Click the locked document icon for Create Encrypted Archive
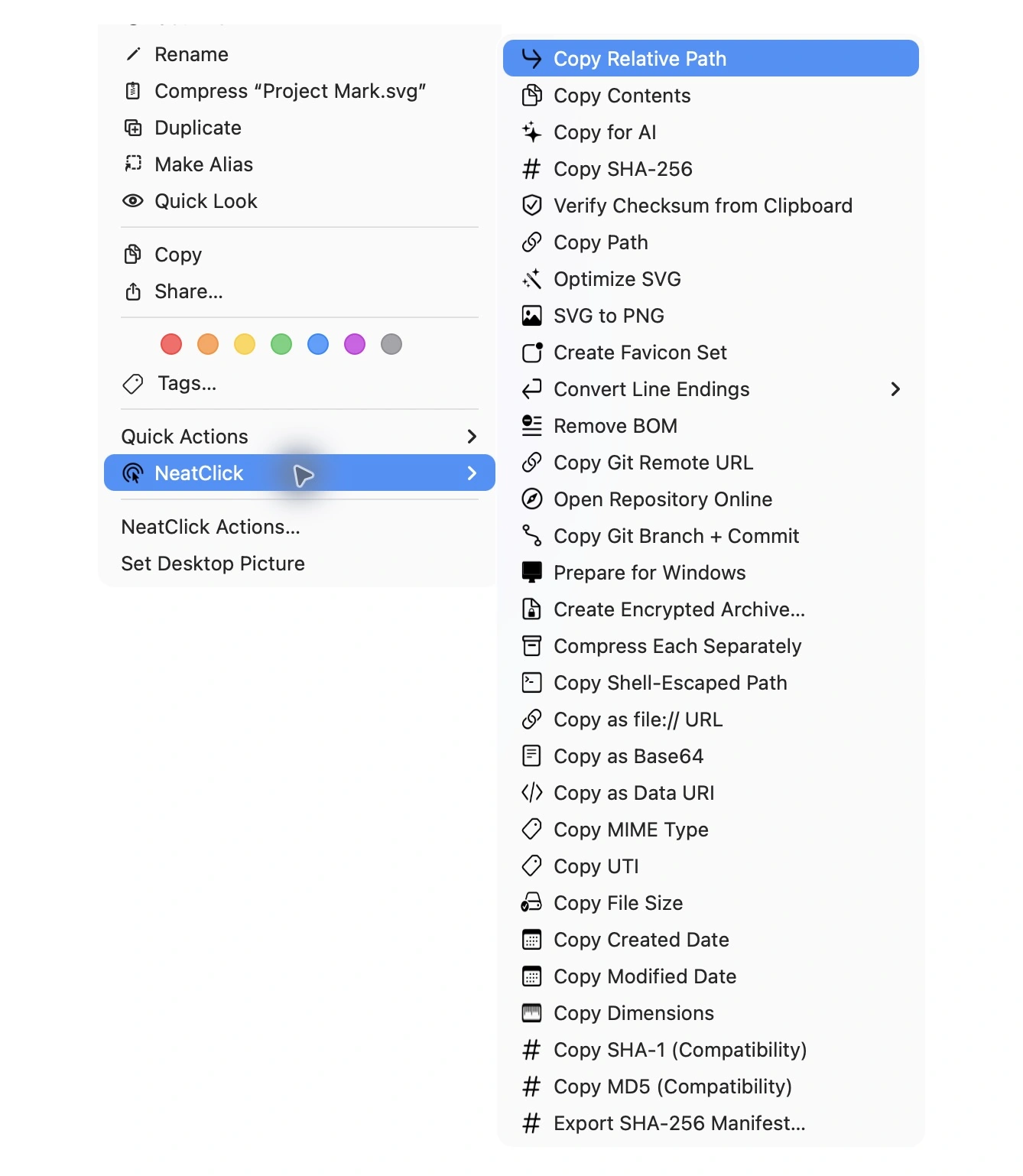Image resolution: width=1023 pixels, height=1176 pixels. pyautogui.click(x=531, y=609)
